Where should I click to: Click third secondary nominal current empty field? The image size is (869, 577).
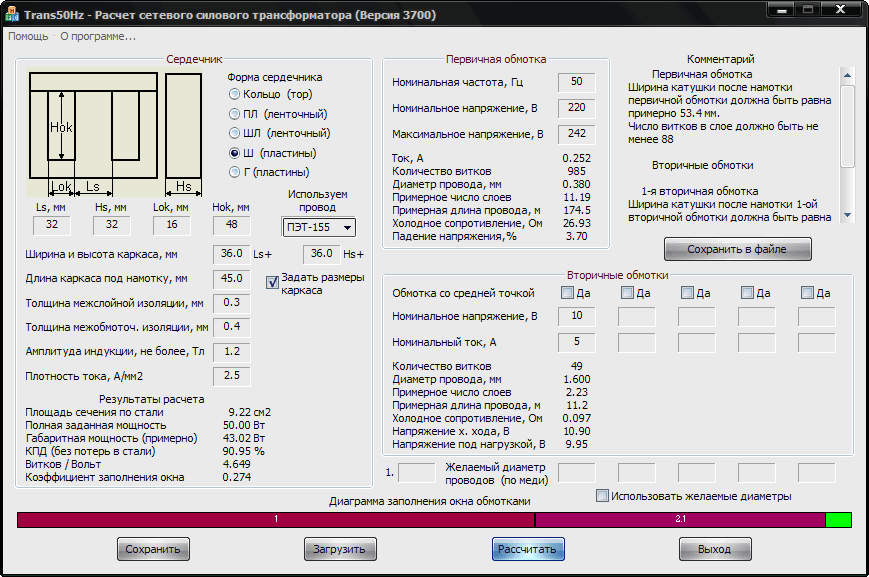[x=697, y=343]
